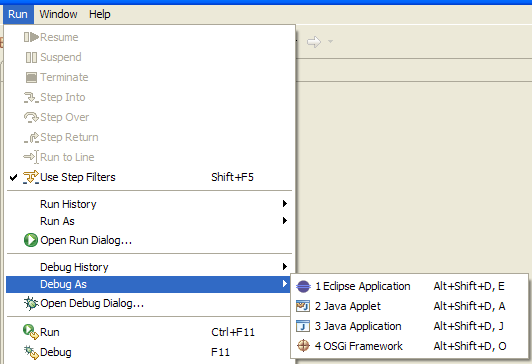Click the F11 shortcut text
Viewport: 532px width, 364px height.
pos(220,352)
